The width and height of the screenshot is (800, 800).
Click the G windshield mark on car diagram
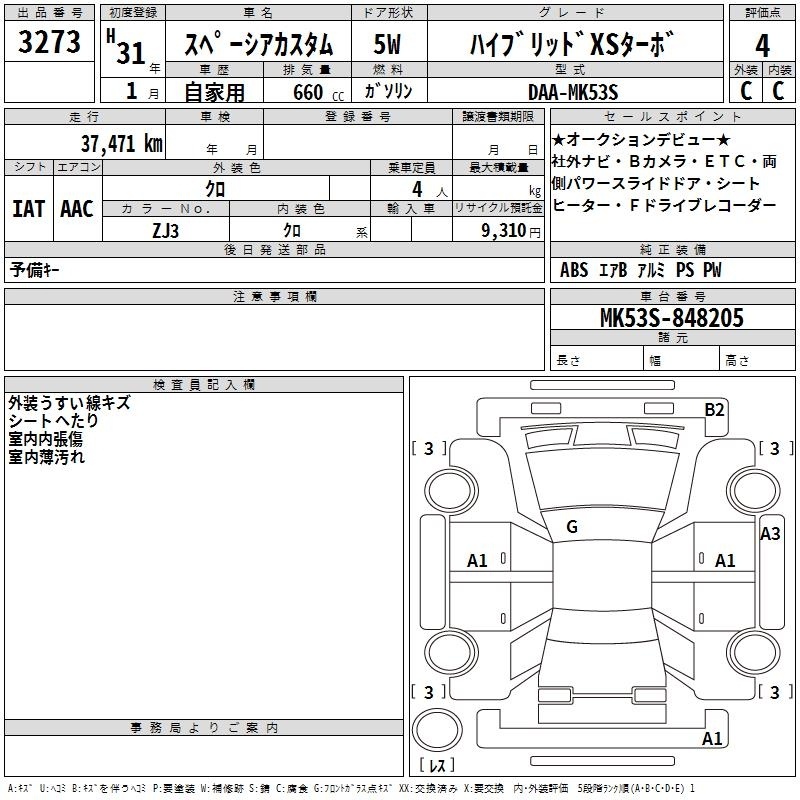tap(572, 527)
